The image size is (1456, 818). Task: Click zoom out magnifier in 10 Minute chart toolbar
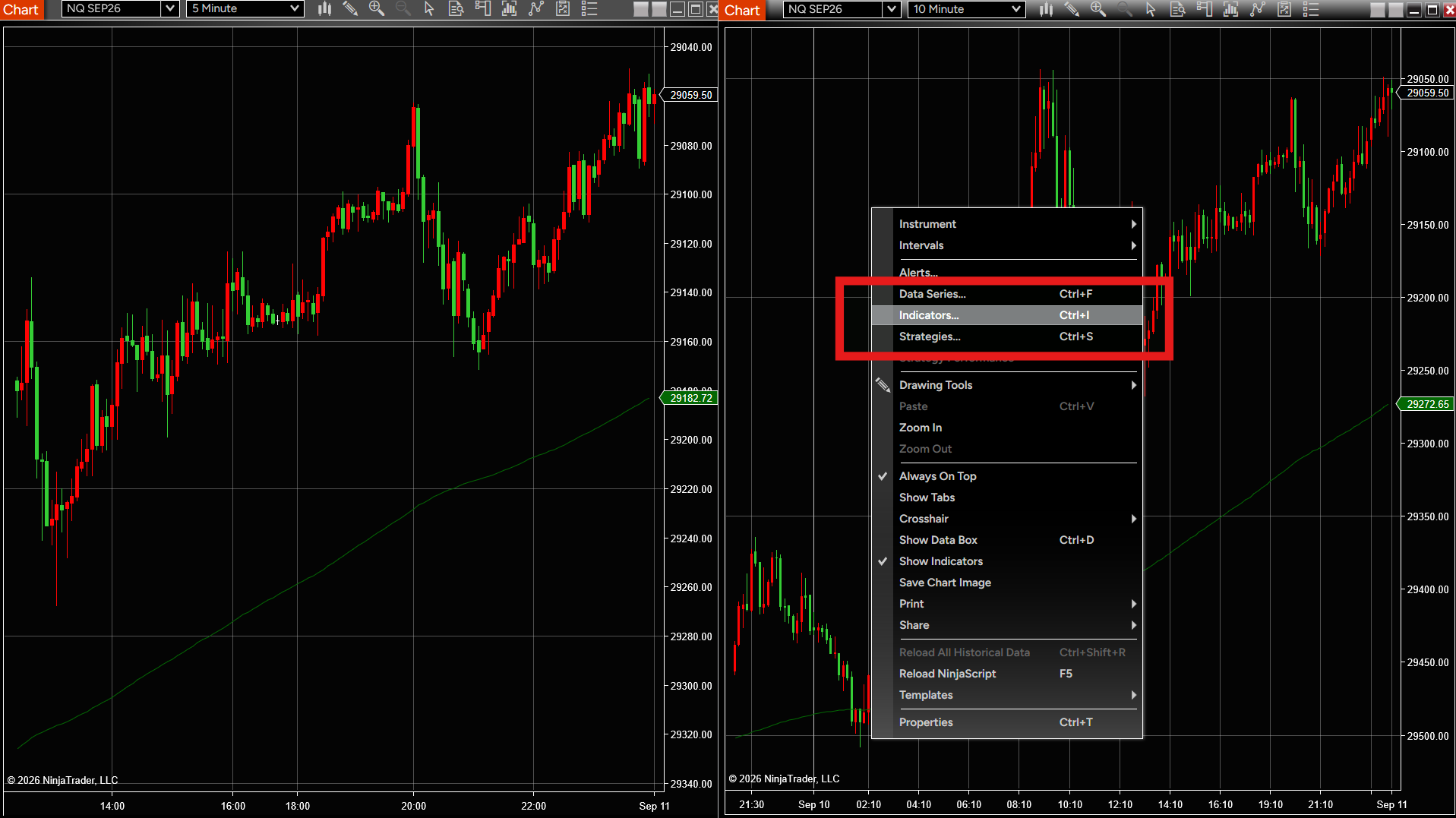tap(1124, 9)
